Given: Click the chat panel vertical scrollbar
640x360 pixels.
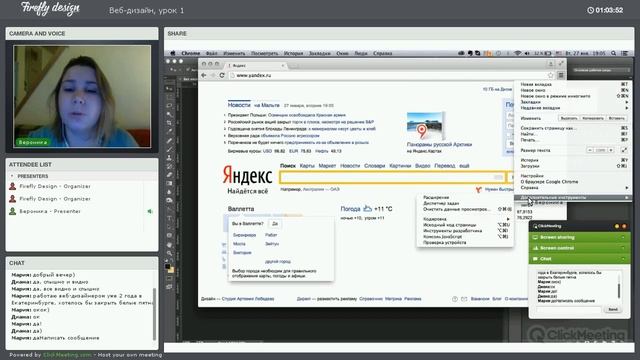Looking at the screenshot, I should pyautogui.click(x=154, y=313).
